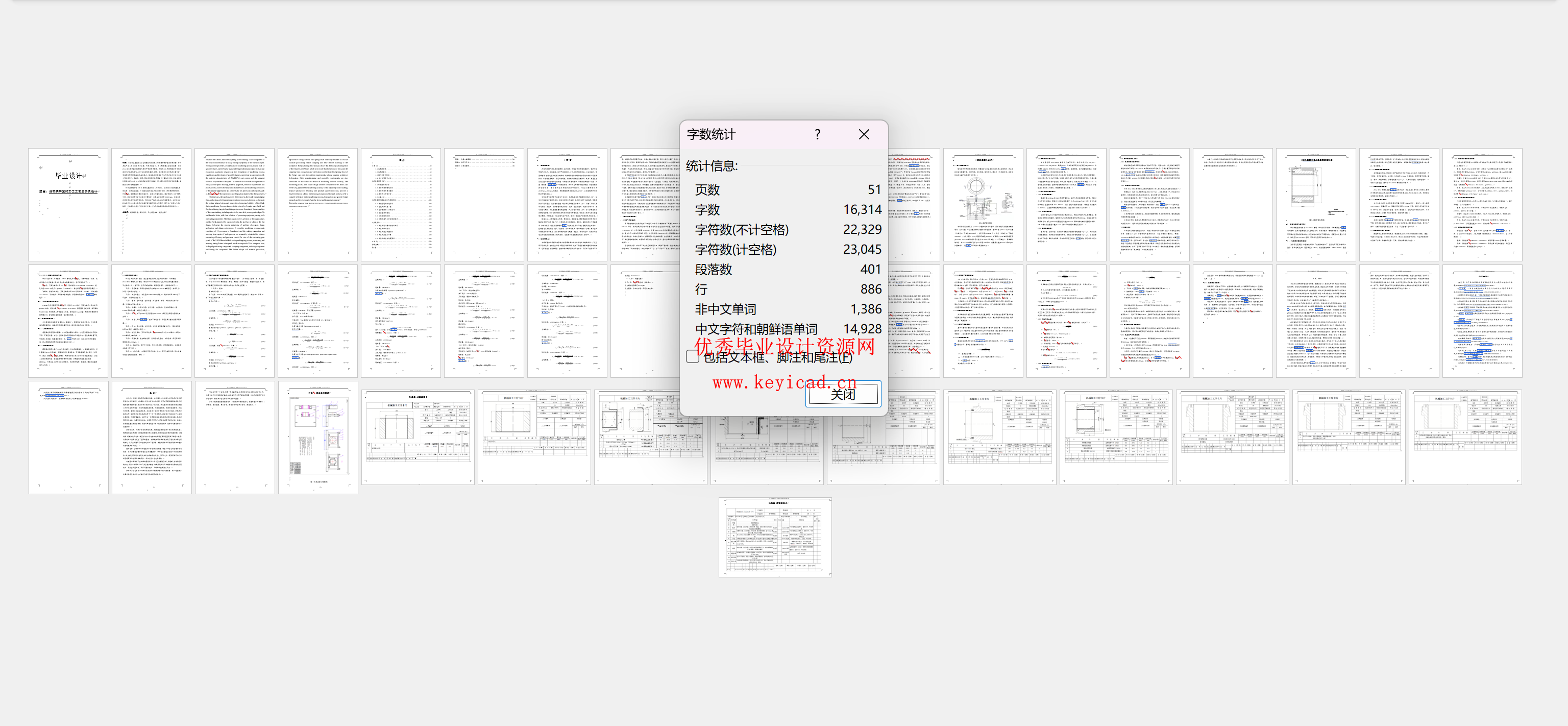Click the 关闭 button in the dialog
This screenshot has width=1568, height=726.
pyautogui.click(x=843, y=394)
